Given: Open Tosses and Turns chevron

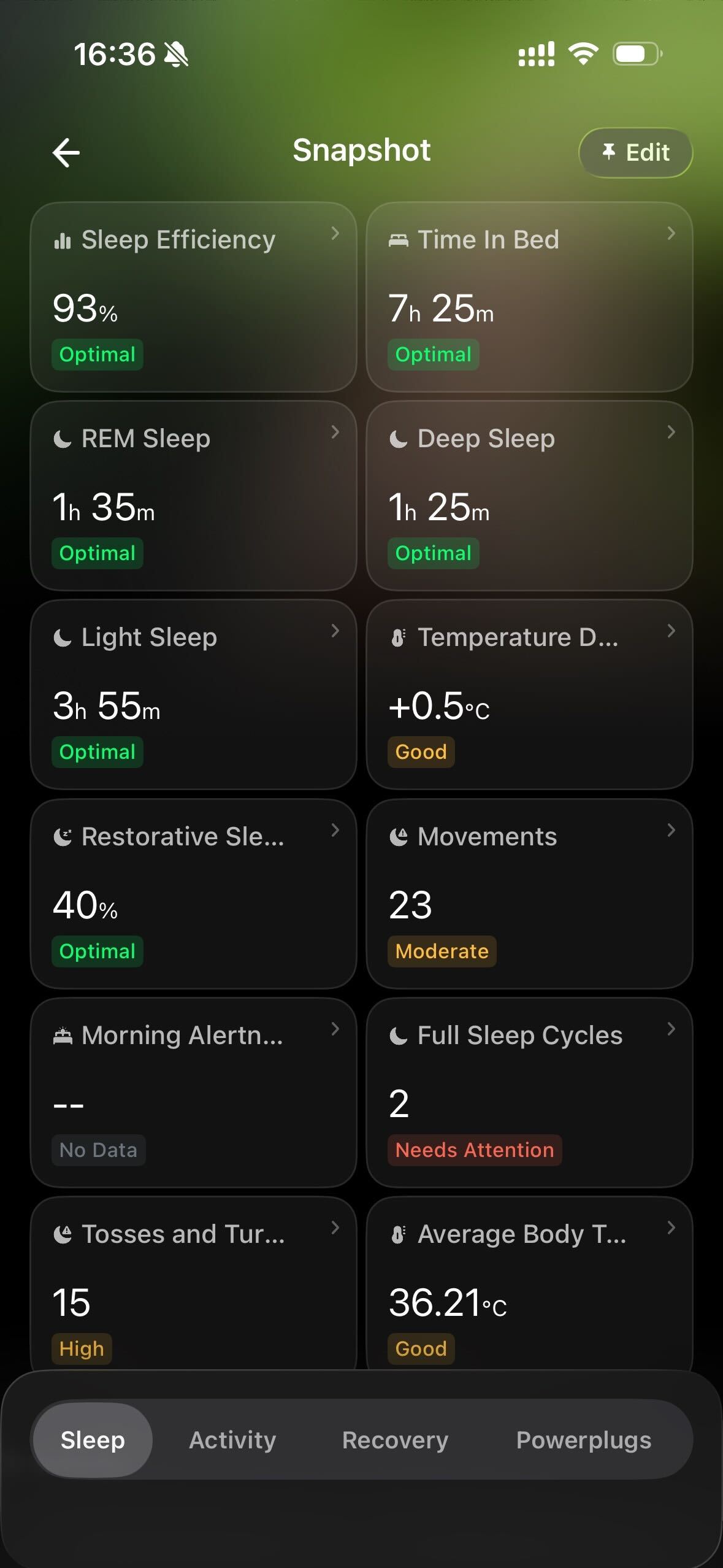Looking at the screenshot, I should point(335,1228).
